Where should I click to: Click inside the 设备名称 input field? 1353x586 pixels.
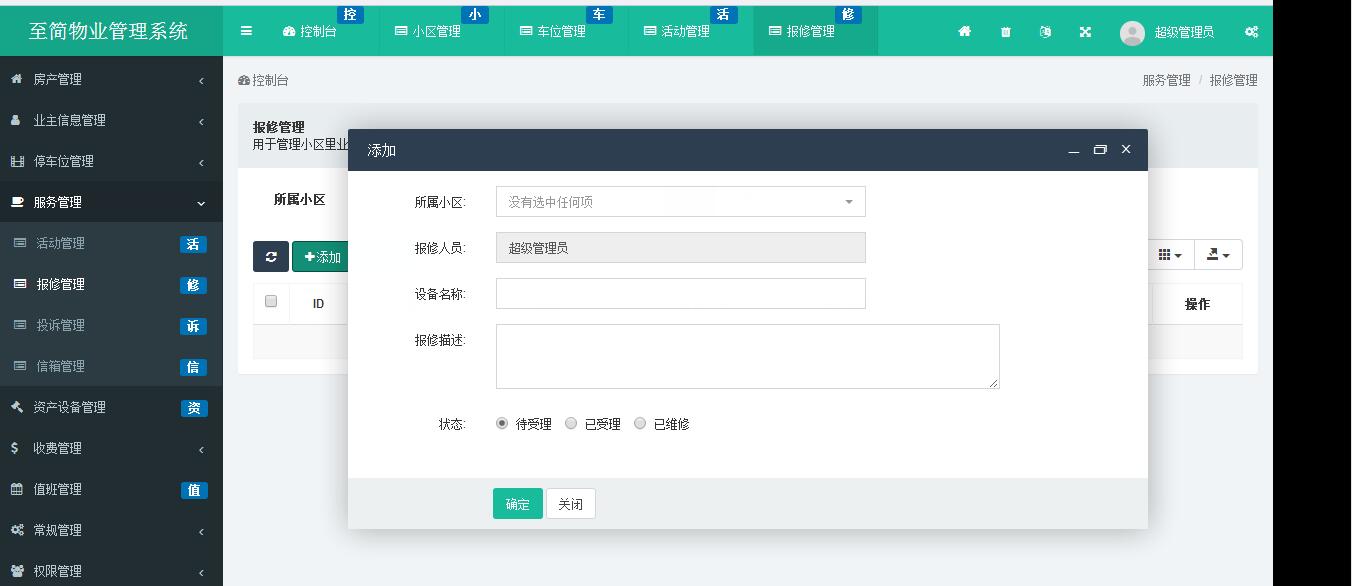click(680, 293)
